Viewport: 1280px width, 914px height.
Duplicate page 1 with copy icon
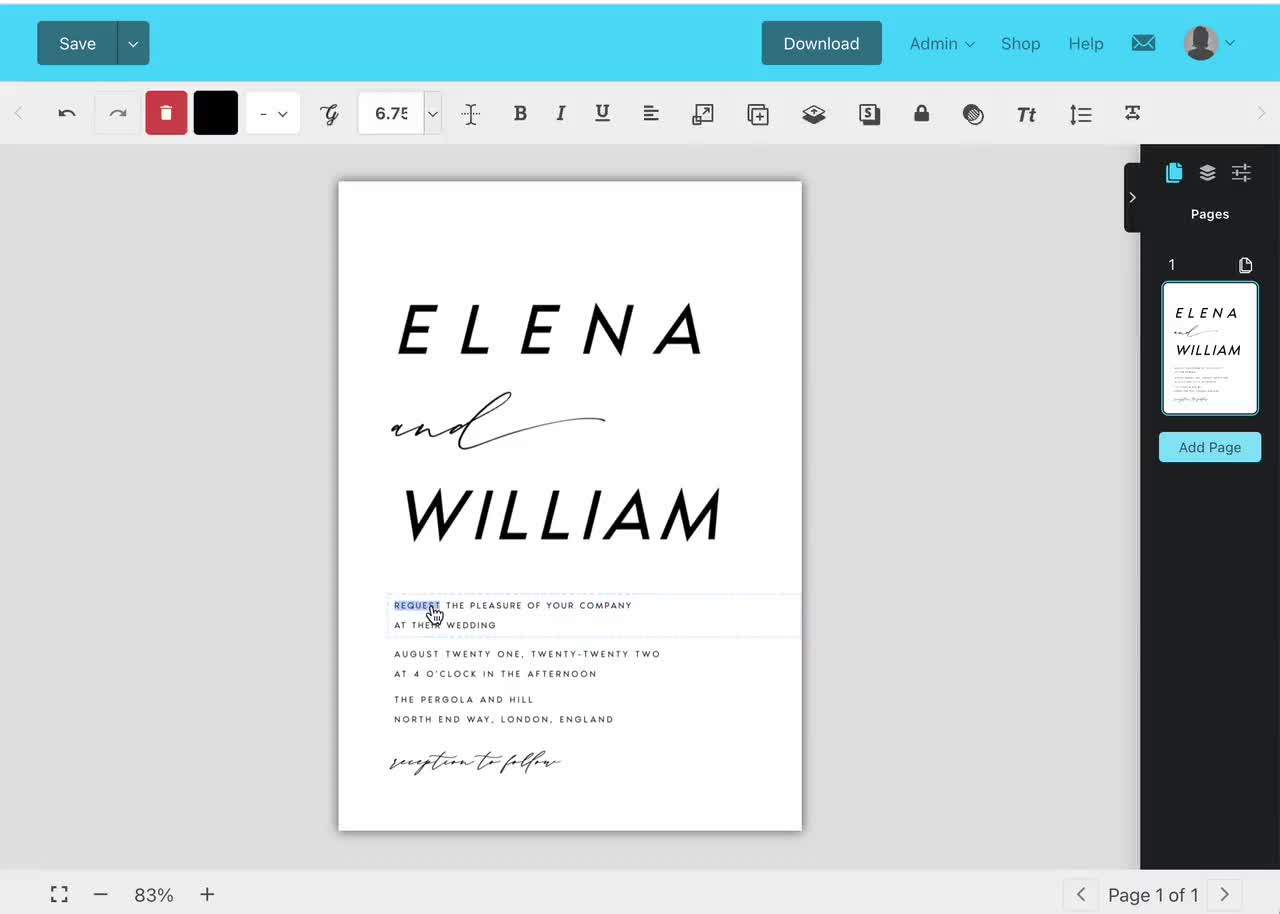(x=1245, y=265)
